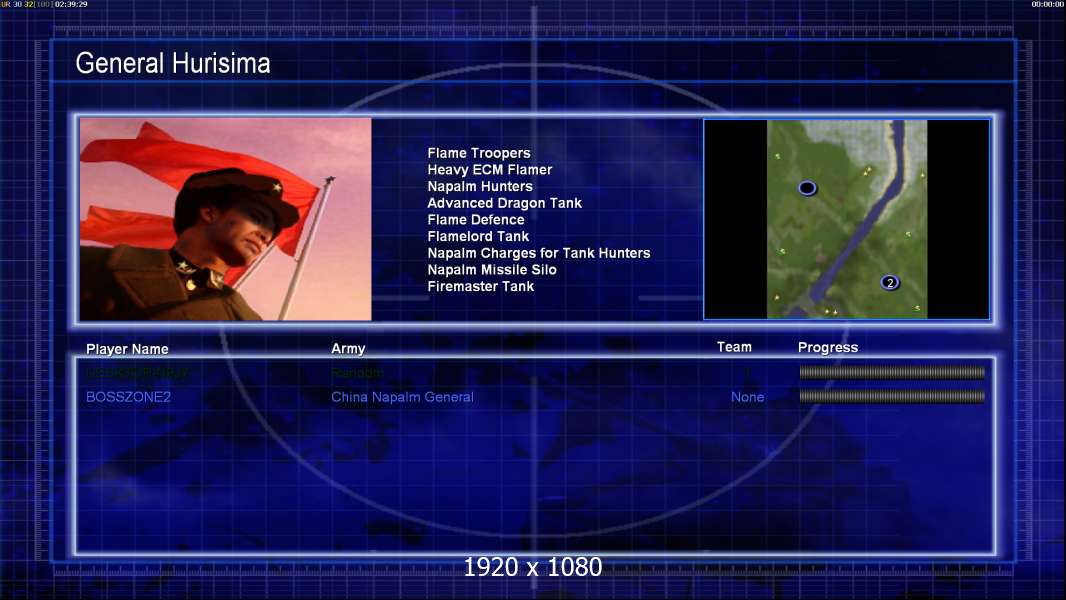Click Firemaster Tank entry

481,286
